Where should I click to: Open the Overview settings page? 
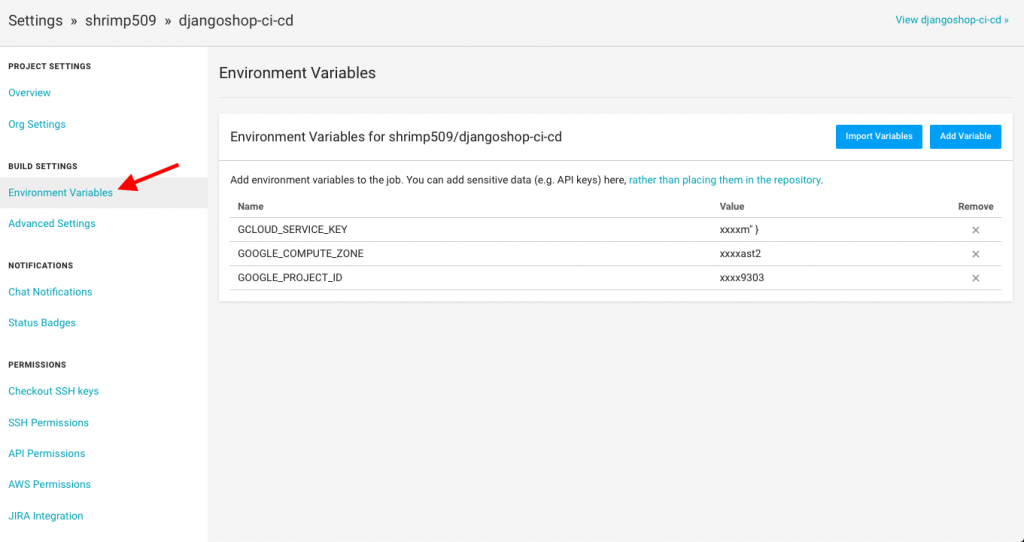click(30, 93)
